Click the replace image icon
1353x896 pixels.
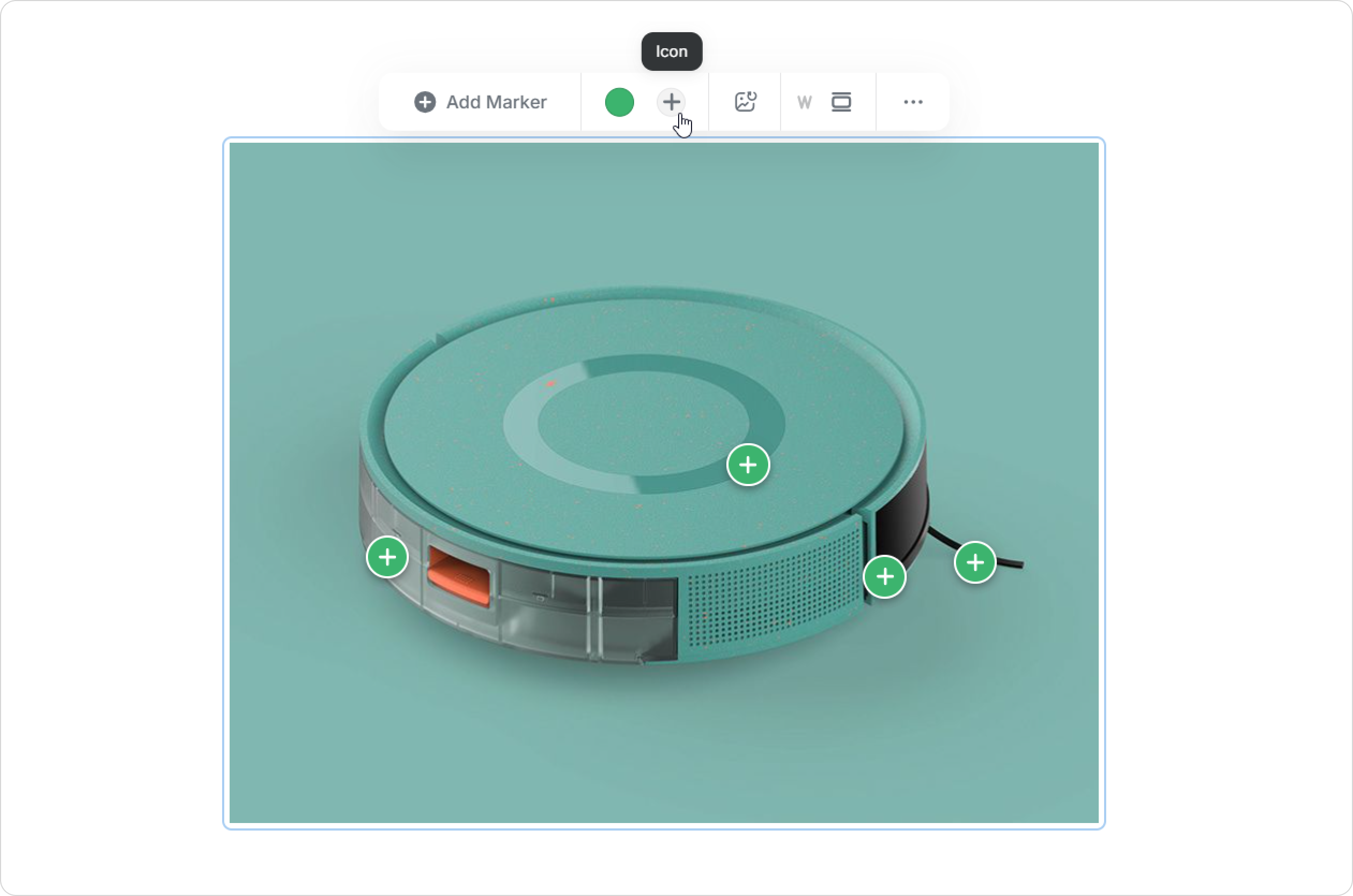(x=745, y=102)
